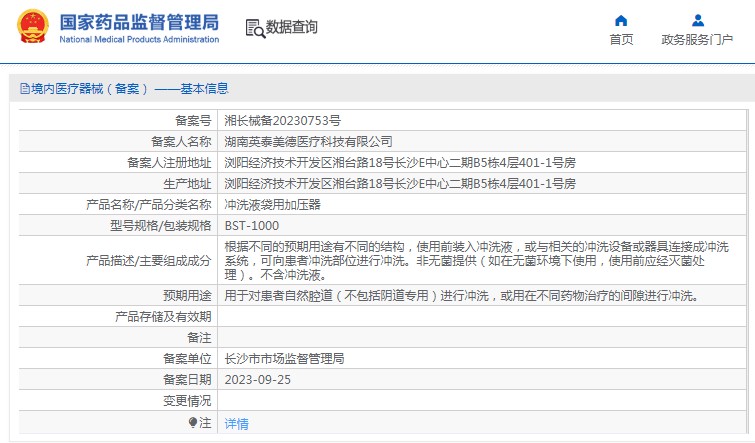Viewport: 755px width, 443px height.
Task: Select 备案号 value 湘长械备20230753号
Action: [283, 120]
